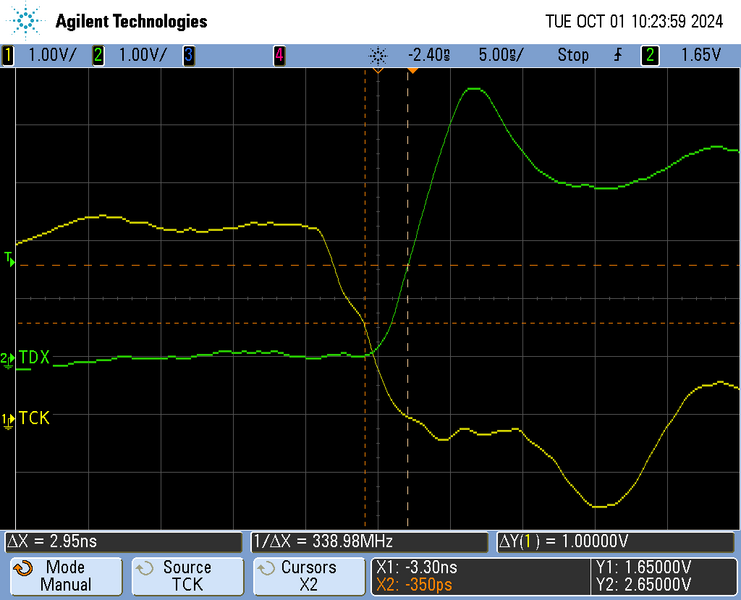Viewport: 741px width, 600px height.
Task: Click the rotary knob icon on Source softkey
Action: pyautogui.click(x=145, y=568)
